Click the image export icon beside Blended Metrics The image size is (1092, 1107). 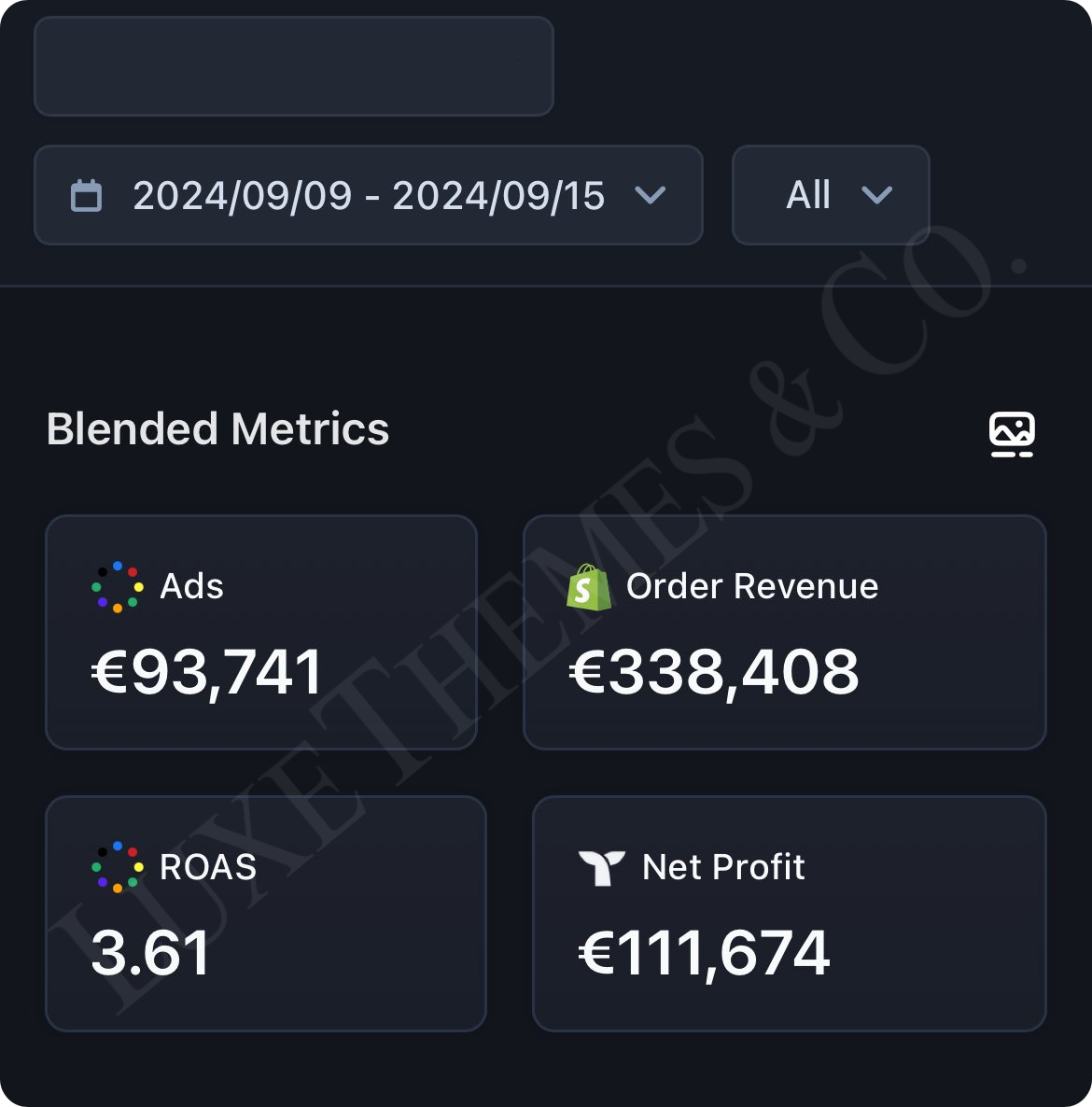click(x=1012, y=434)
